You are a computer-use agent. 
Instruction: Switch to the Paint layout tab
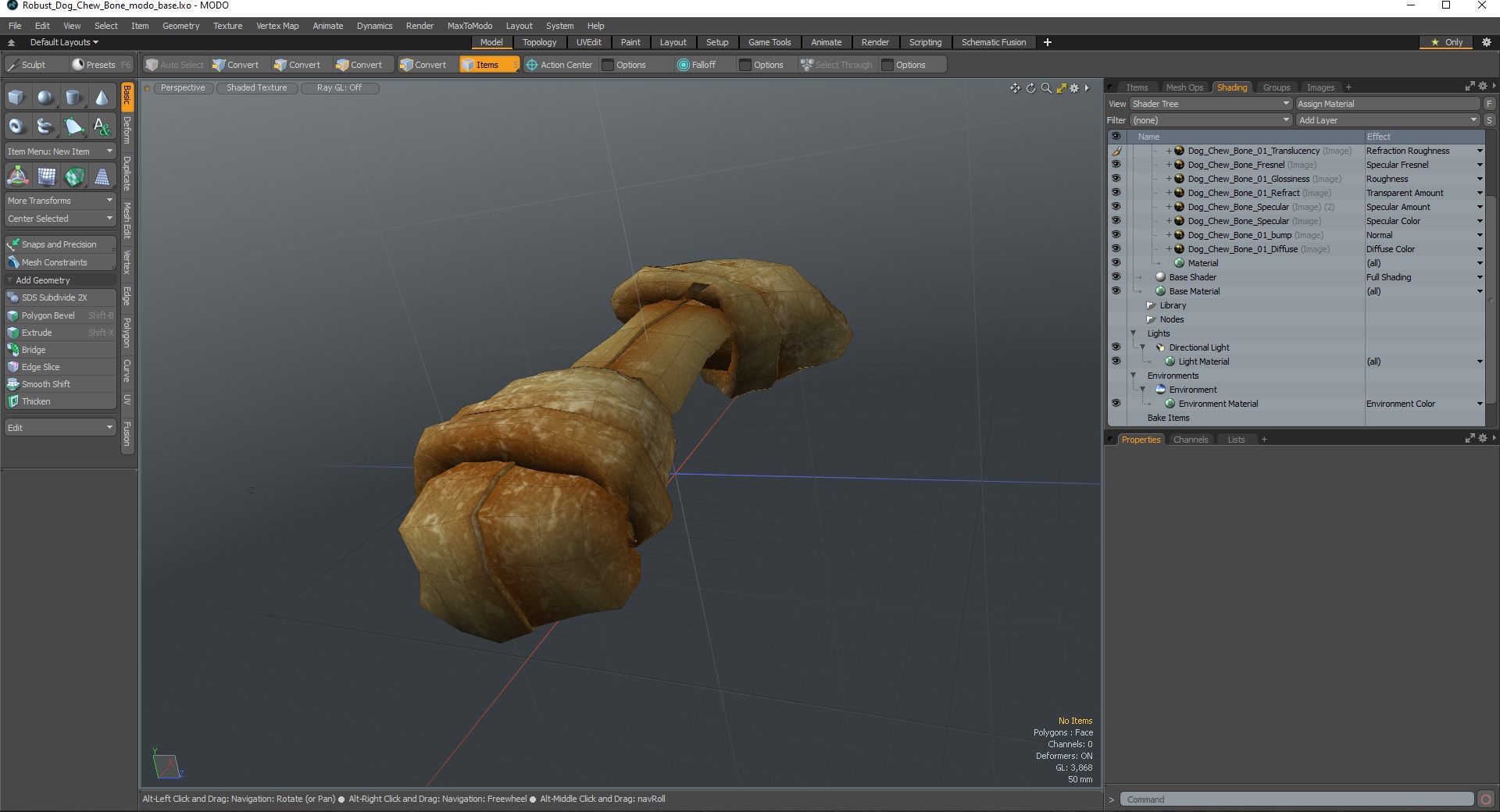coord(630,42)
